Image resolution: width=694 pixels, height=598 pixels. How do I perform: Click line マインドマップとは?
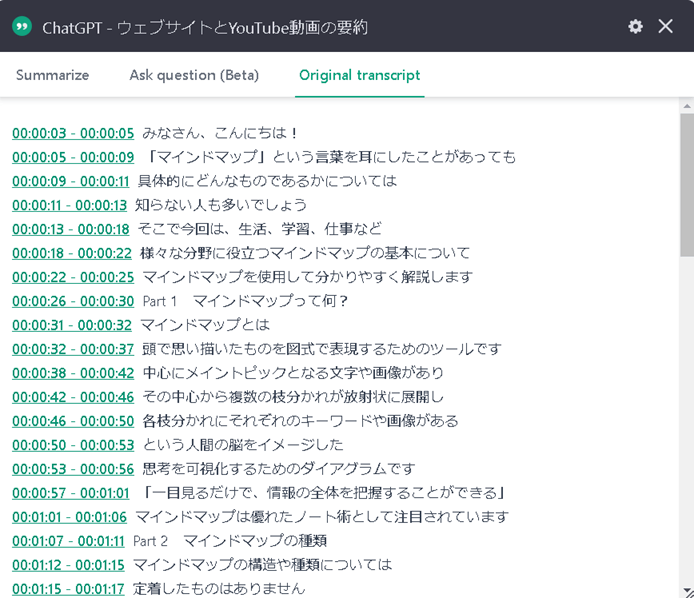click(x=205, y=324)
